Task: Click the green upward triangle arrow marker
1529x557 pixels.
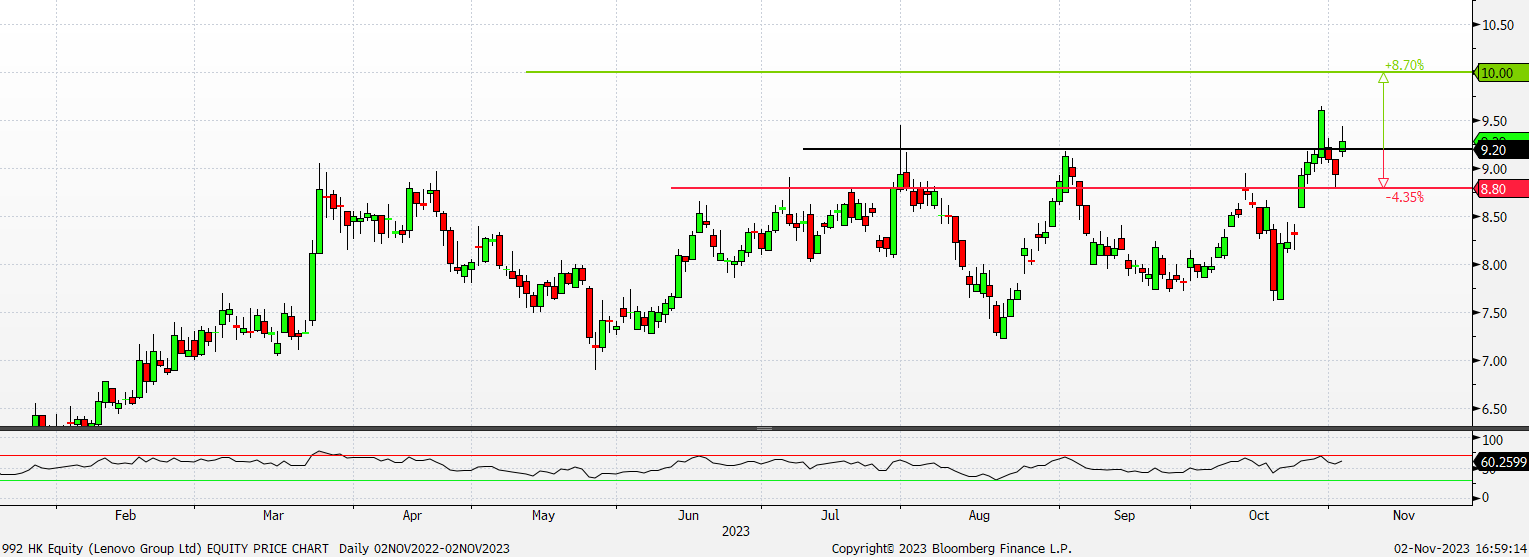Action: (x=1384, y=77)
